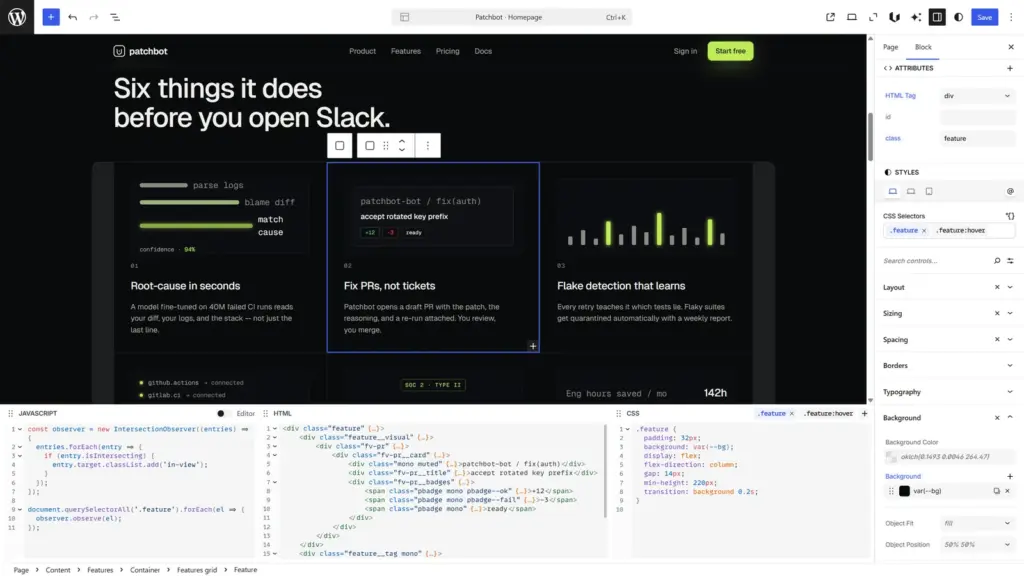The height and width of the screenshot is (576, 1024).
Task: Click the class field containing feature
Action: (x=977, y=138)
